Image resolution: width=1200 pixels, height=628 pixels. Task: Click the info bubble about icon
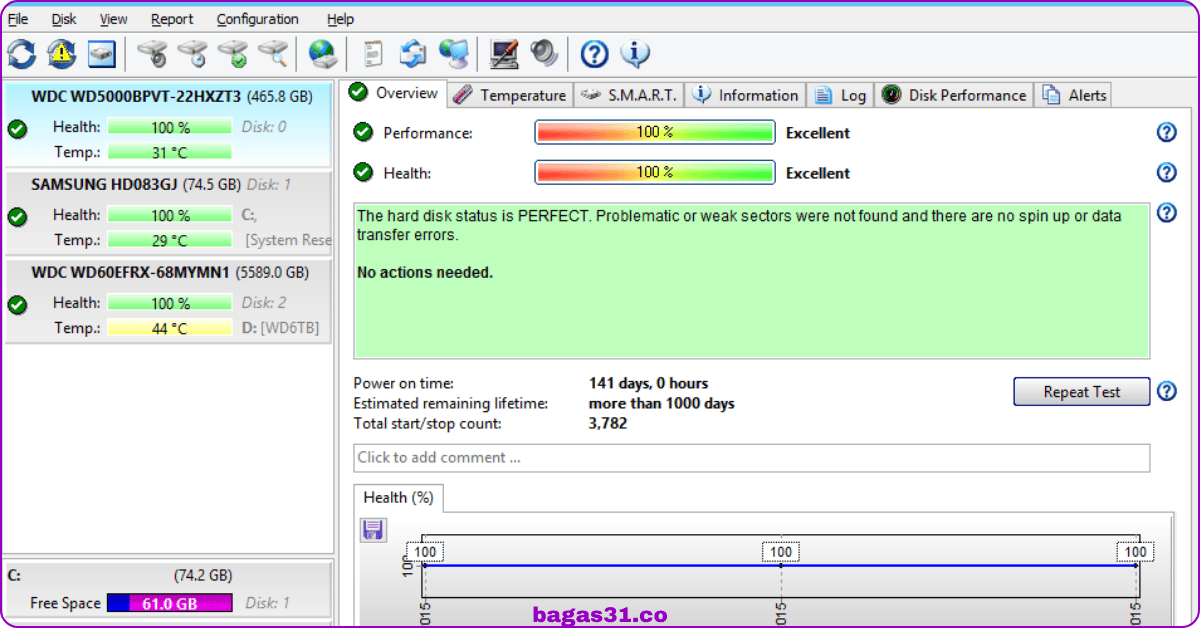(x=635, y=53)
